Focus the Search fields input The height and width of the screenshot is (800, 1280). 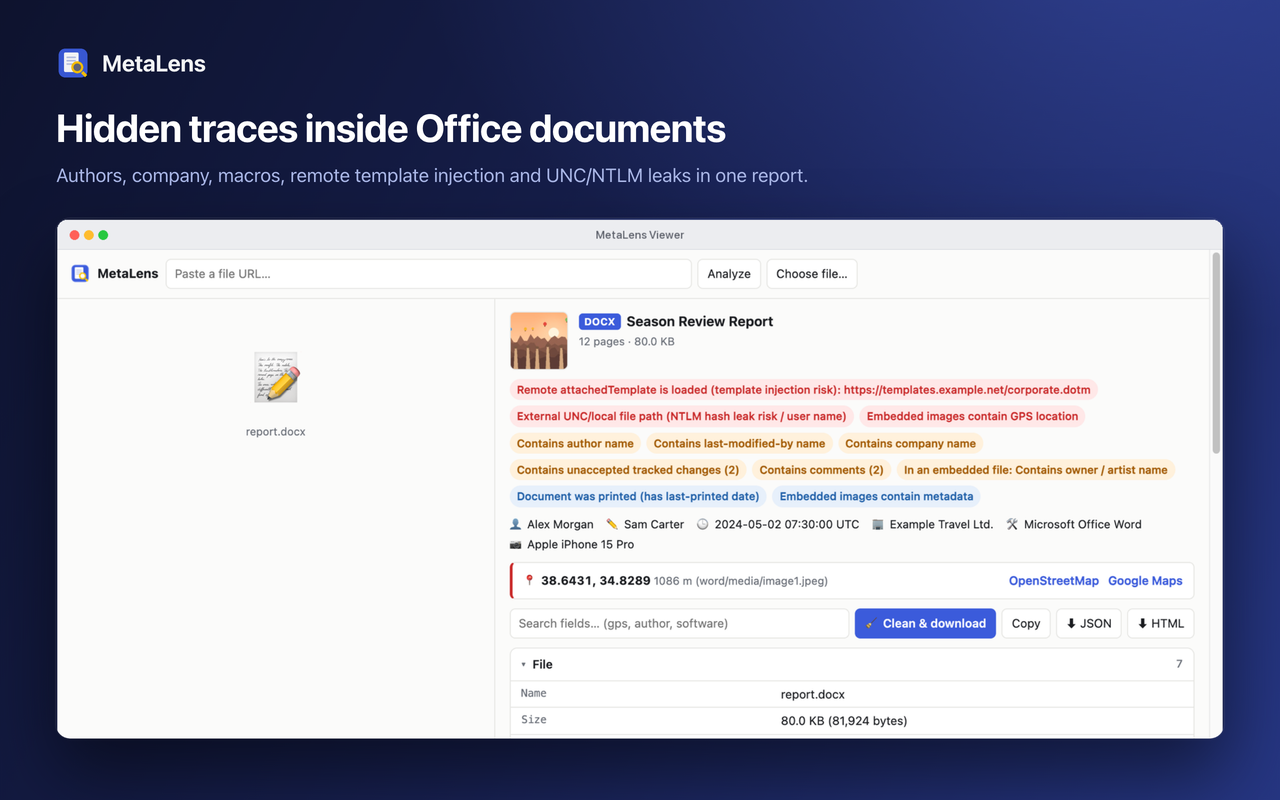point(679,623)
